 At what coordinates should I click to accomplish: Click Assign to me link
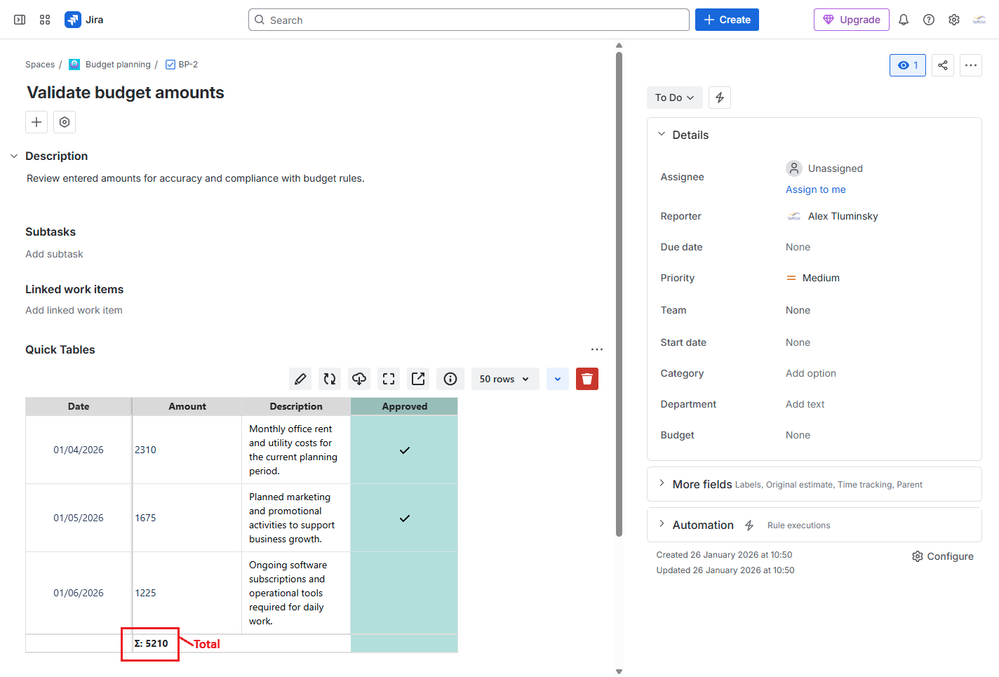(816, 189)
